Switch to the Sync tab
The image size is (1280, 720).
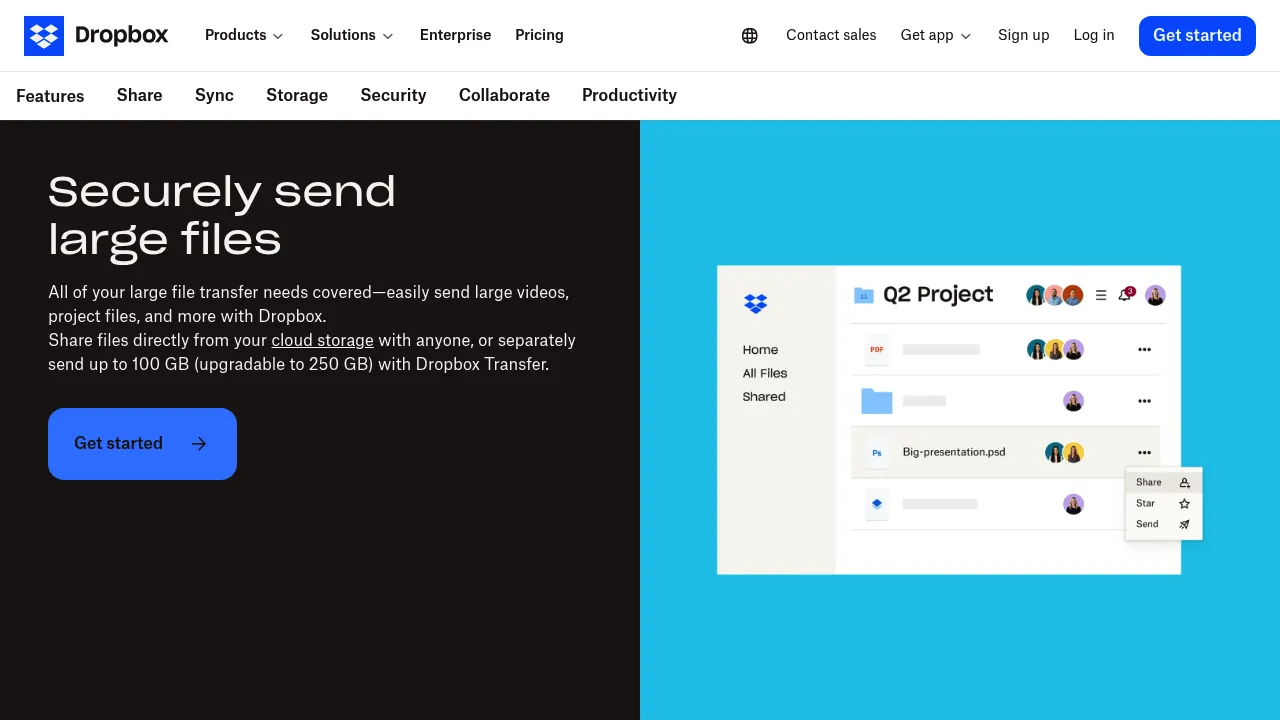(214, 95)
